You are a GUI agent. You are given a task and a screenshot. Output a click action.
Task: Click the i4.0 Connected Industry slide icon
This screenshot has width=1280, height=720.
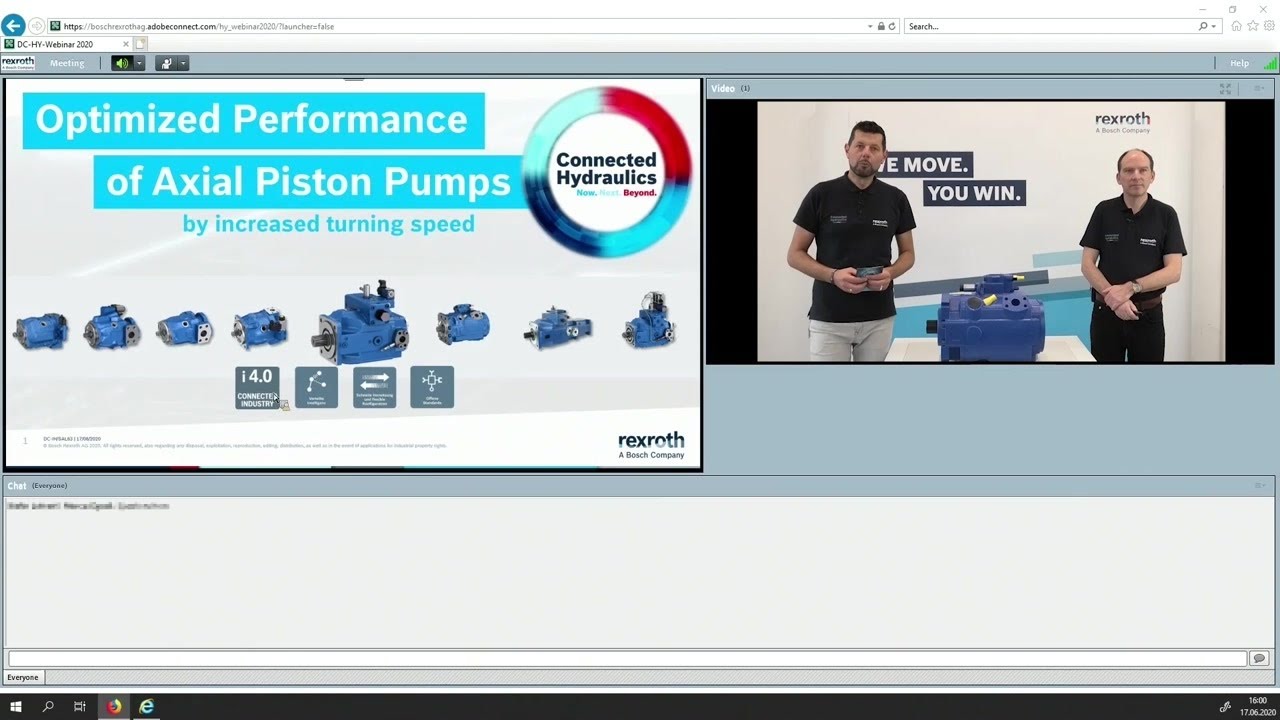257,388
